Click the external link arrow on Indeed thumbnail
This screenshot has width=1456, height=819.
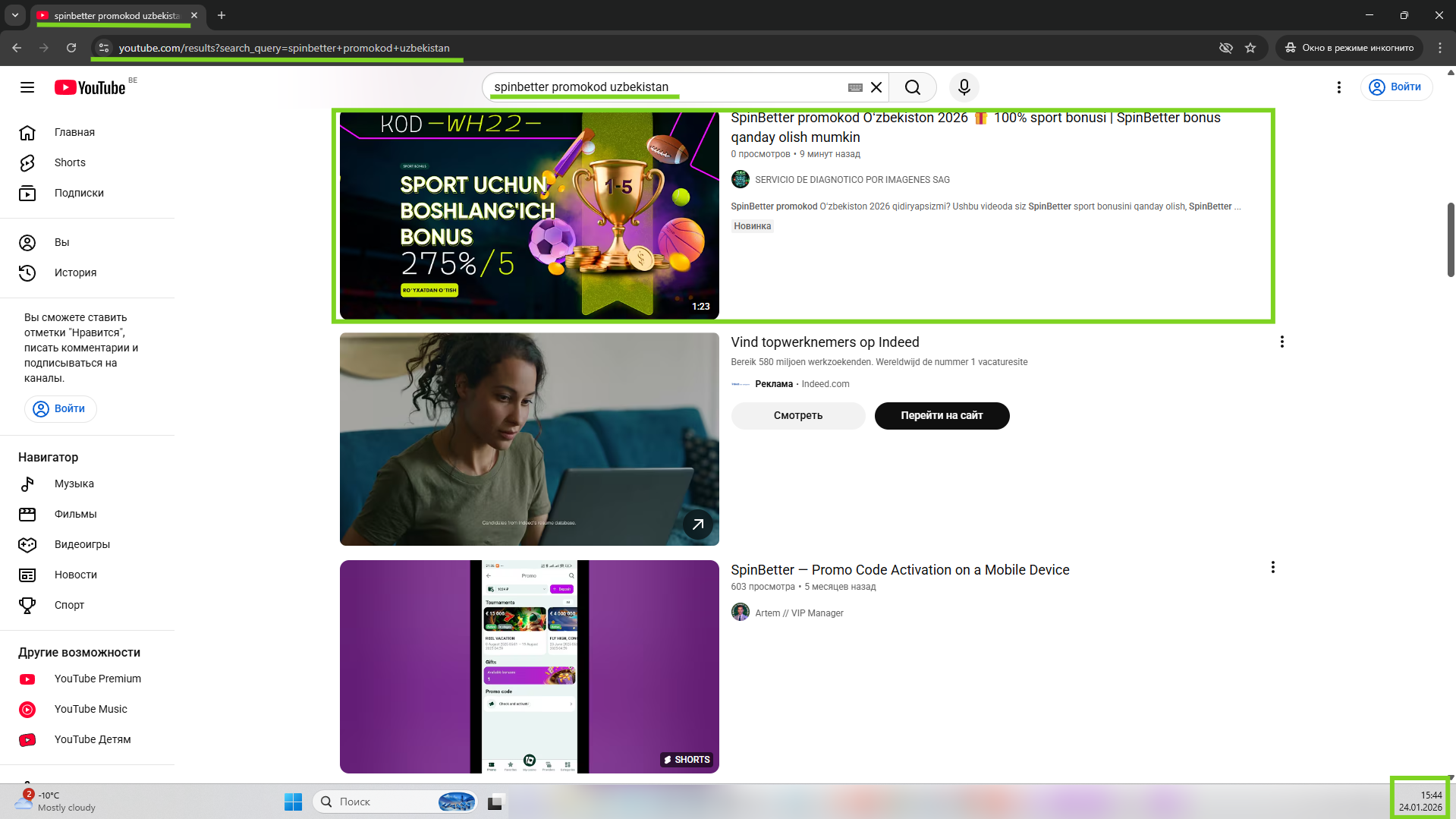tap(698, 524)
